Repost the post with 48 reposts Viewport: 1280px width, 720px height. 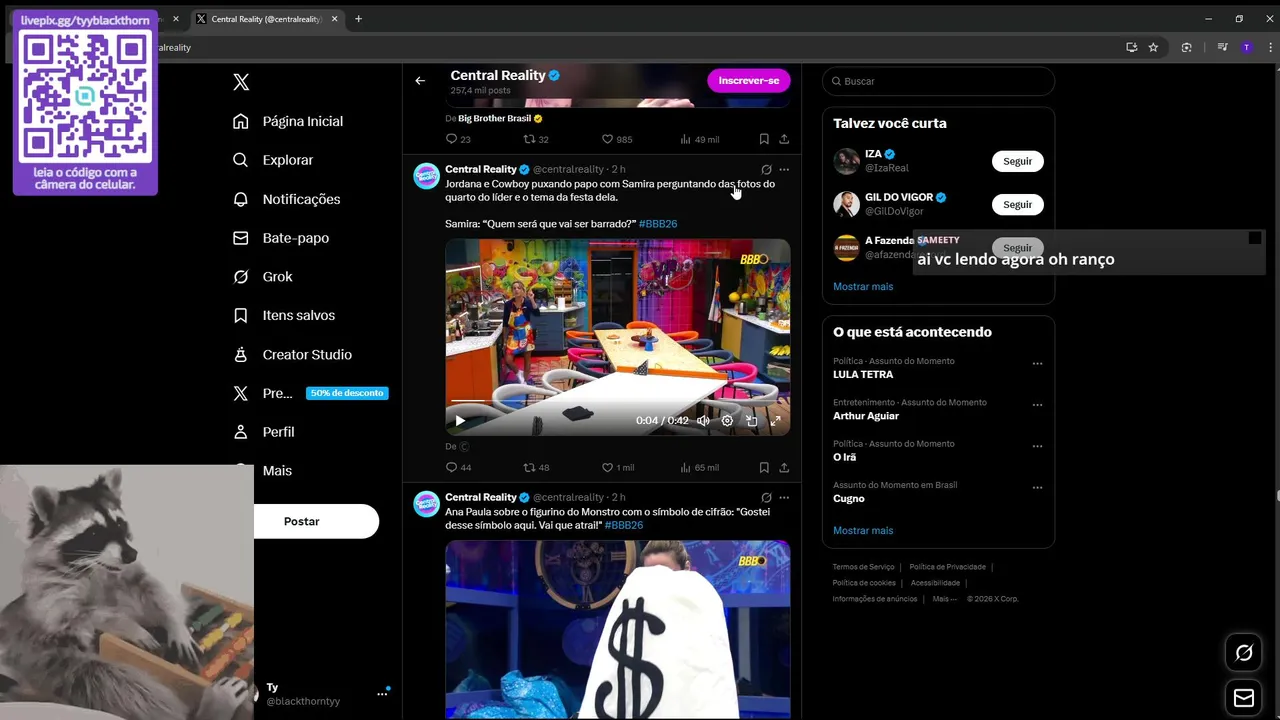pyautogui.click(x=537, y=467)
